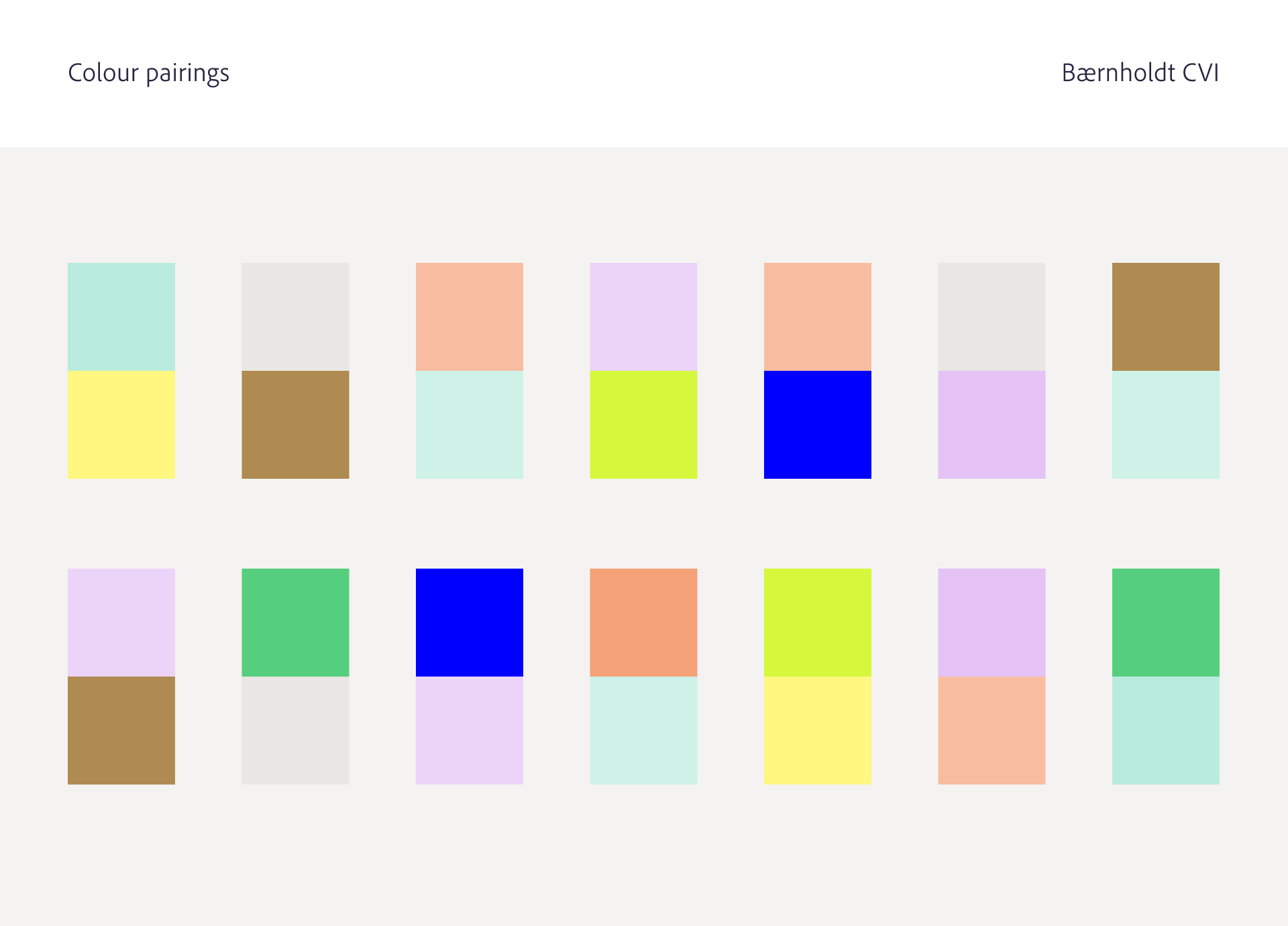Select the mint swatch above the yellow in the top row

(x=121, y=316)
